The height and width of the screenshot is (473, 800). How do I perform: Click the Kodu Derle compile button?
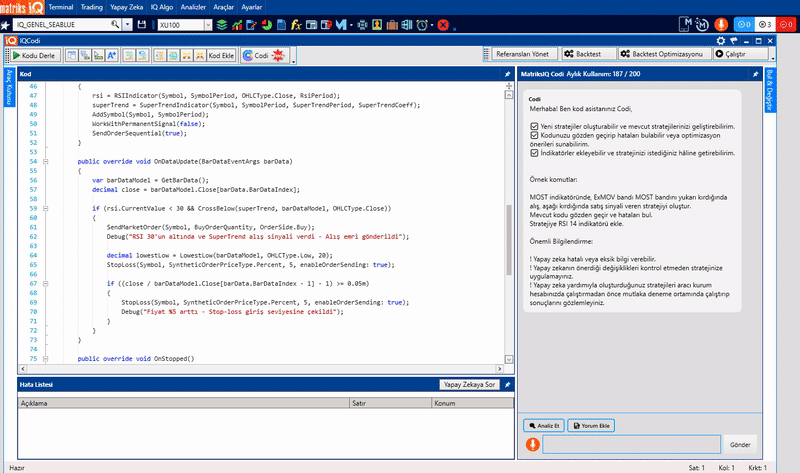click(35, 55)
